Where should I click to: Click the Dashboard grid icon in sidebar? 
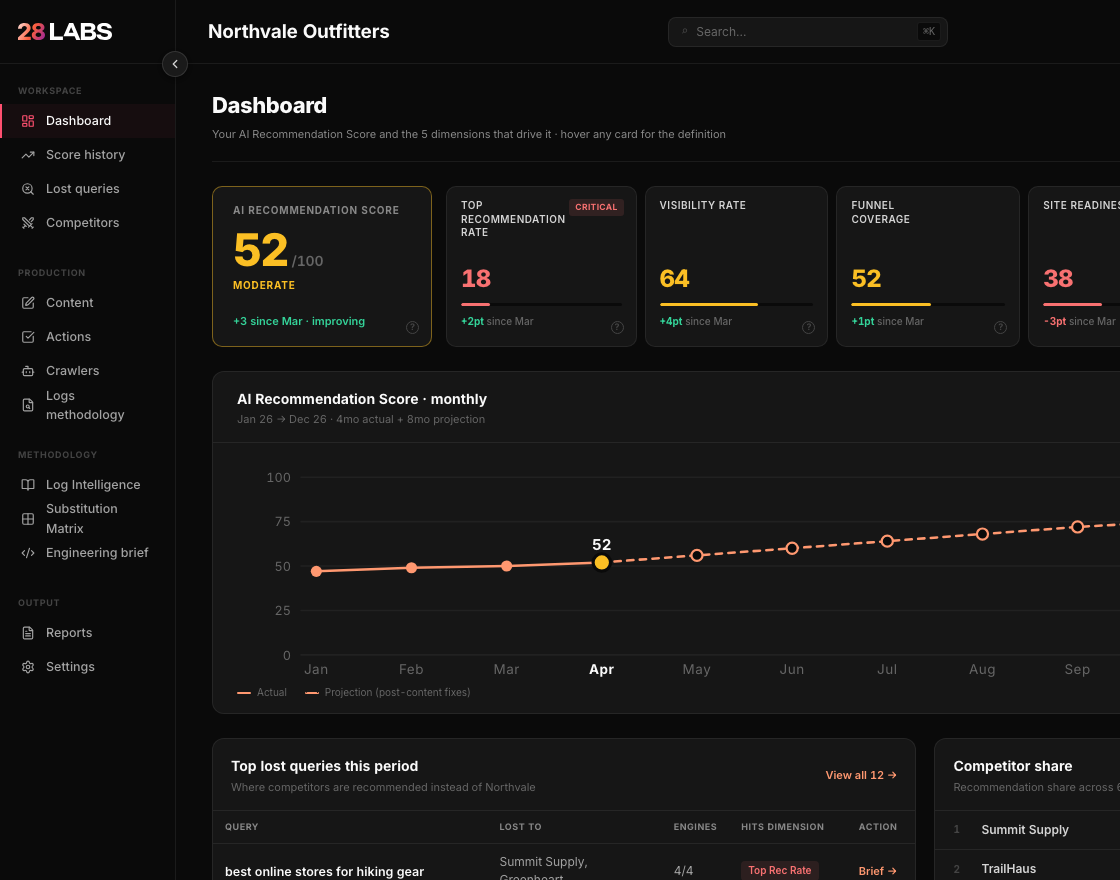coord(28,121)
